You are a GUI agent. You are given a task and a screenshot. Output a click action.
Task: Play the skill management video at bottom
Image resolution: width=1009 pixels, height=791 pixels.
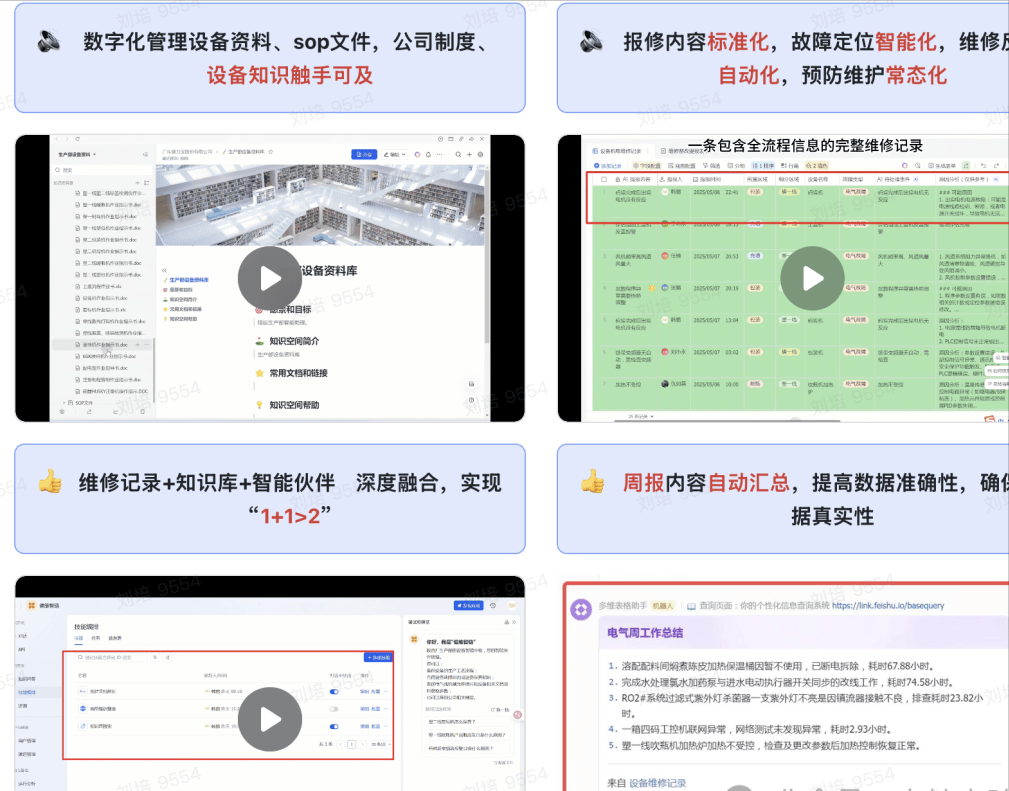269,719
